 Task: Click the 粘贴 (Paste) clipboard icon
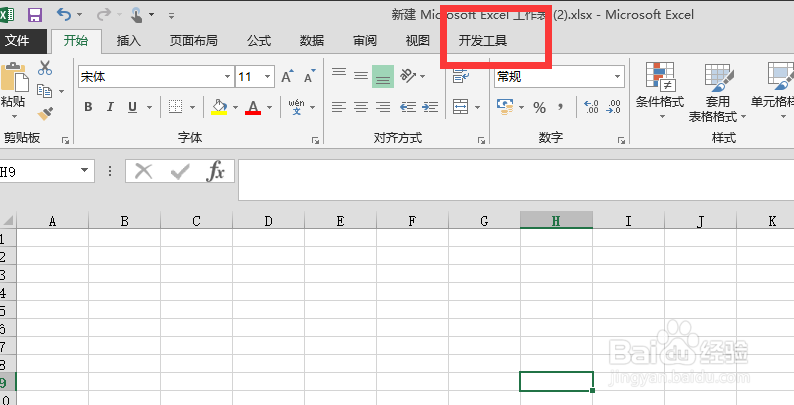point(14,77)
